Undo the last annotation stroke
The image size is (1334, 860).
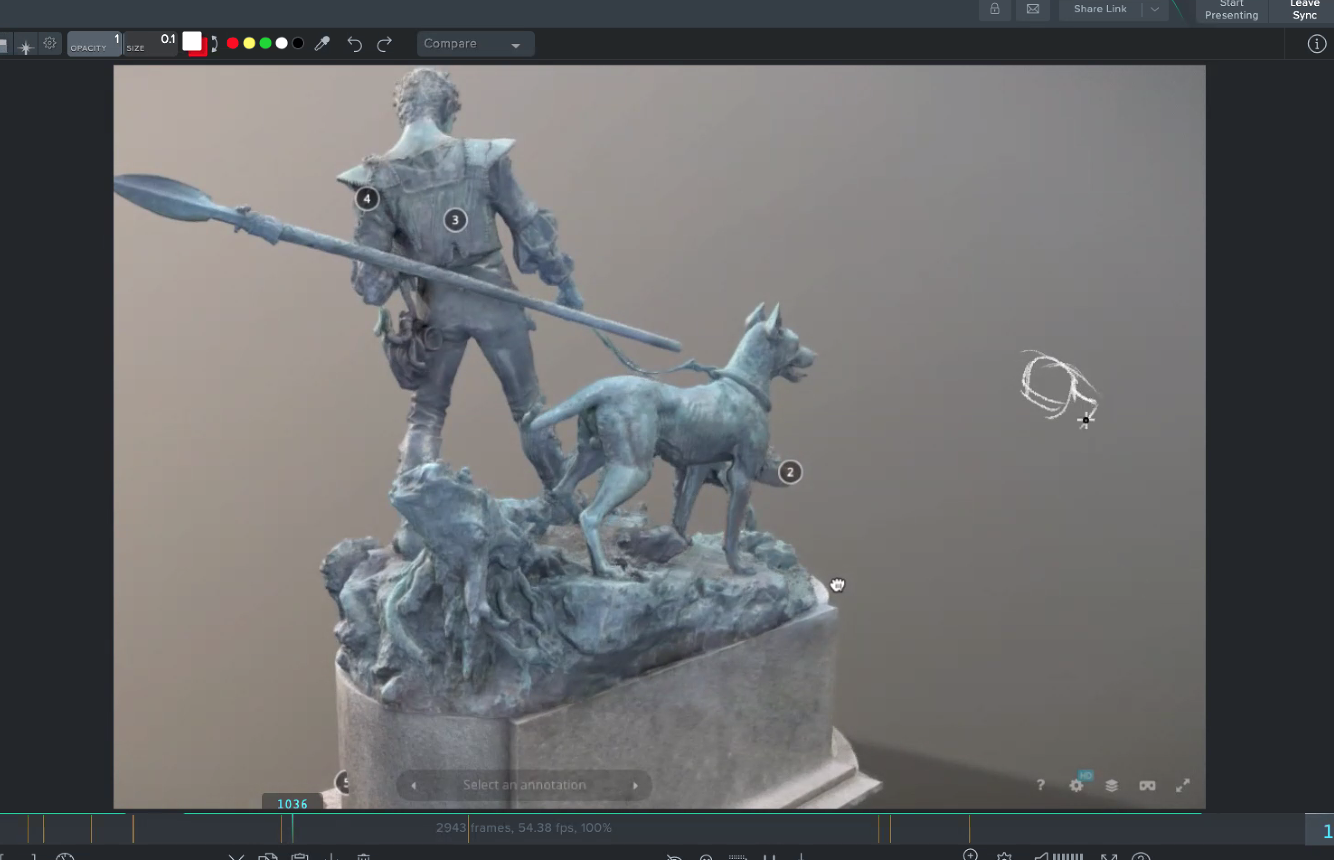point(354,44)
